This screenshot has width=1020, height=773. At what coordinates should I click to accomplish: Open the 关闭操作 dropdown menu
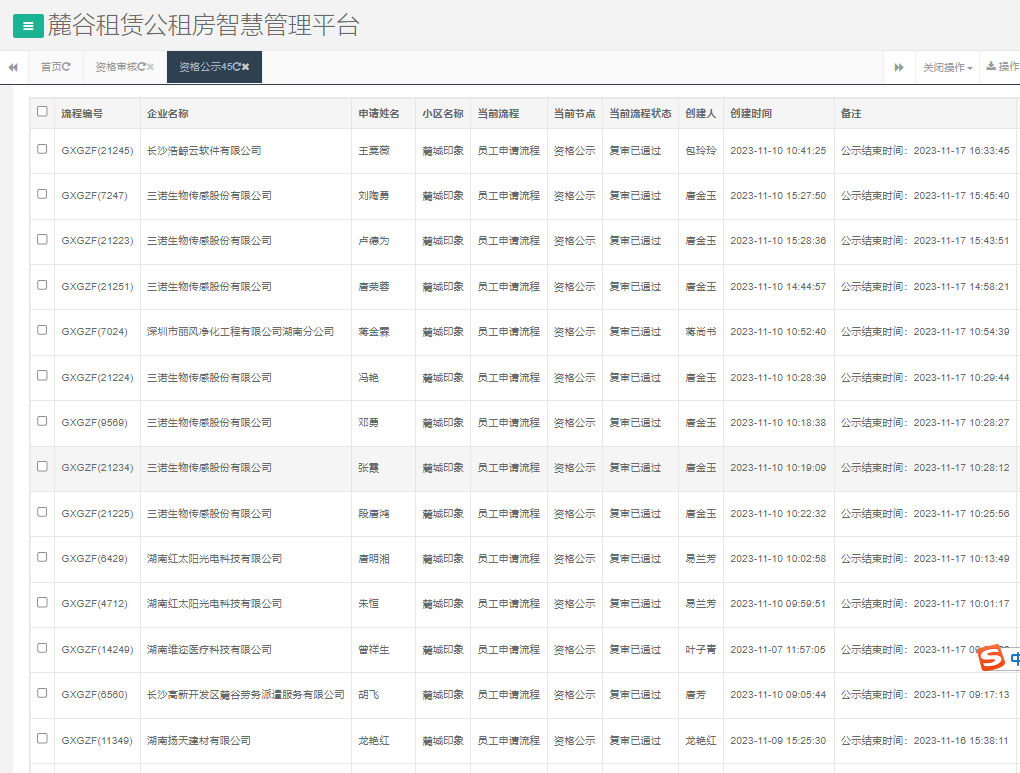(x=944, y=67)
